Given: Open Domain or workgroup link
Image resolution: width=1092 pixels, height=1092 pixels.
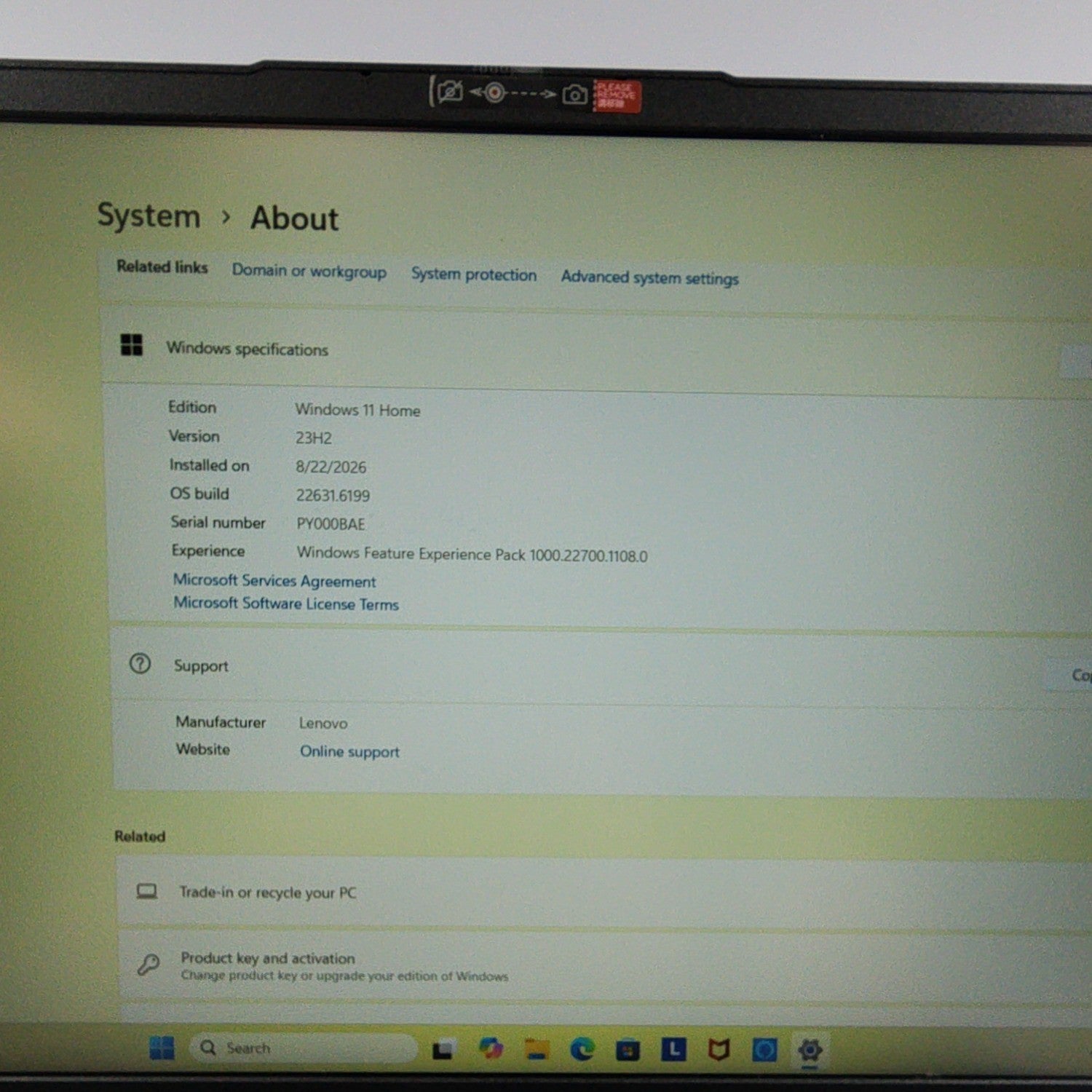Looking at the screenshot, I should pyautogui.click(x=309, y=271).
